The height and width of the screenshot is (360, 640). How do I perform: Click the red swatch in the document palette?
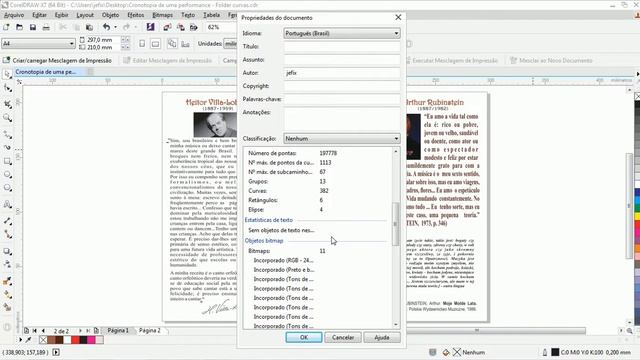[x=75, y=340]
